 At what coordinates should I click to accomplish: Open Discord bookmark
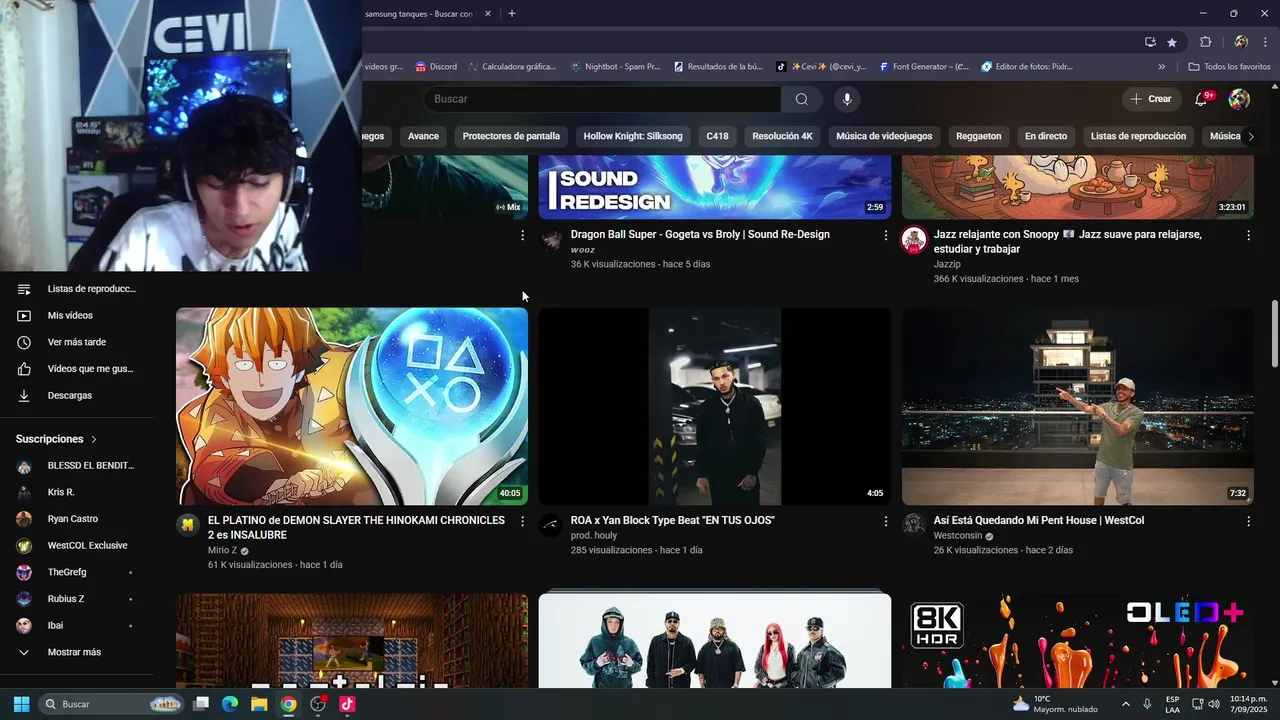(436, 67)
